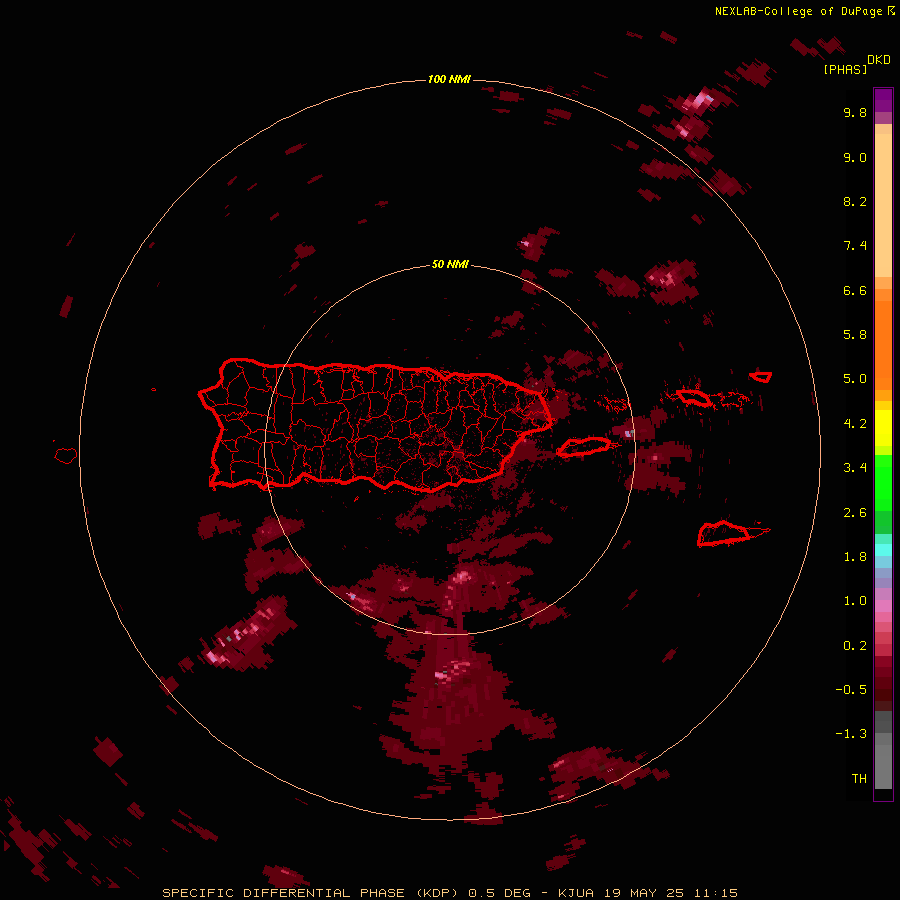Click the DKD product label
The height and width of the screenshot is (900, 900).
tap(879, 60)
